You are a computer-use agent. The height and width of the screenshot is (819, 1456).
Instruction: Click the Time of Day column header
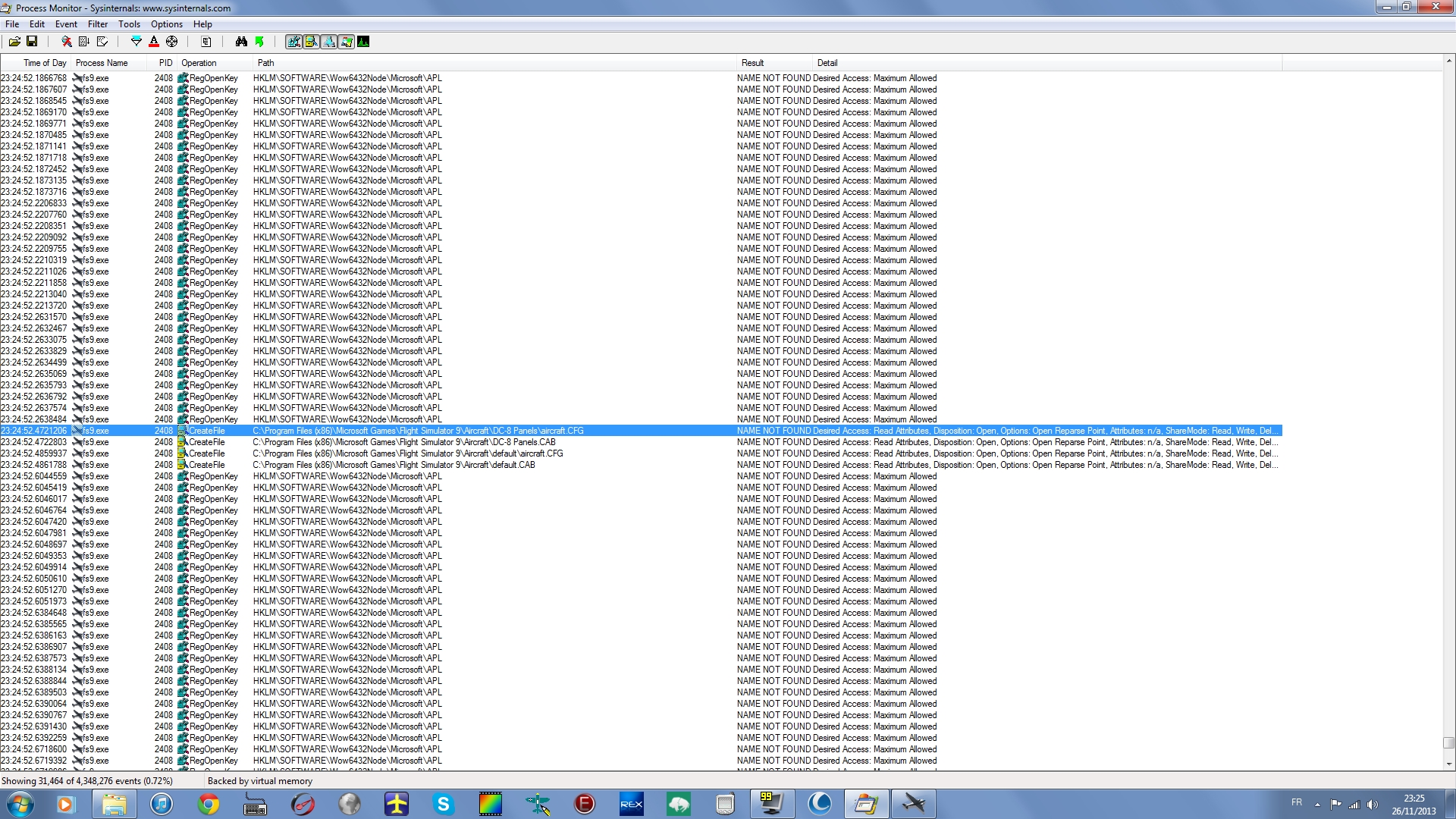[x=36, y=63]
